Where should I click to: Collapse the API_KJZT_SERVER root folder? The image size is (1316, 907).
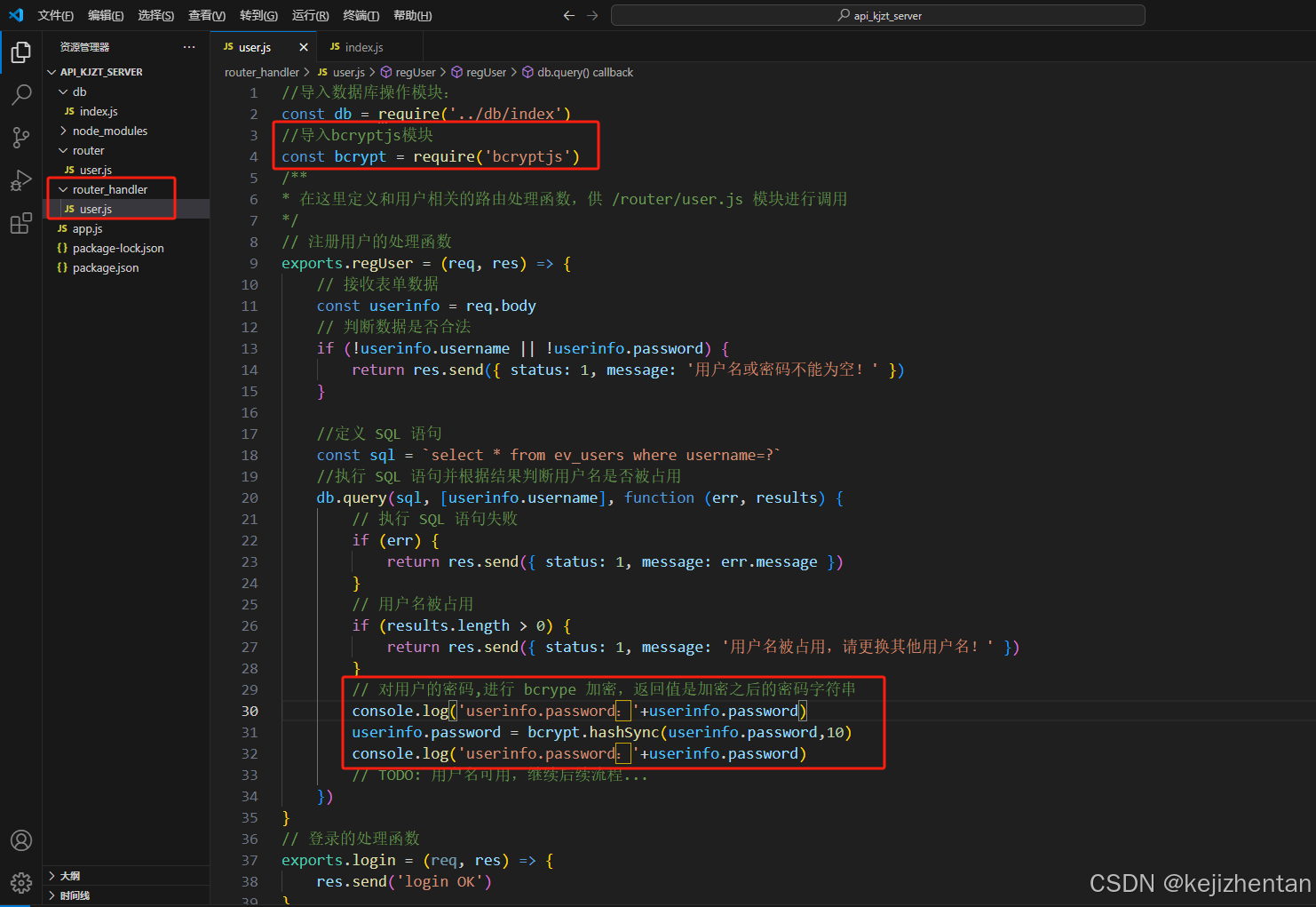tap(126, 72)
